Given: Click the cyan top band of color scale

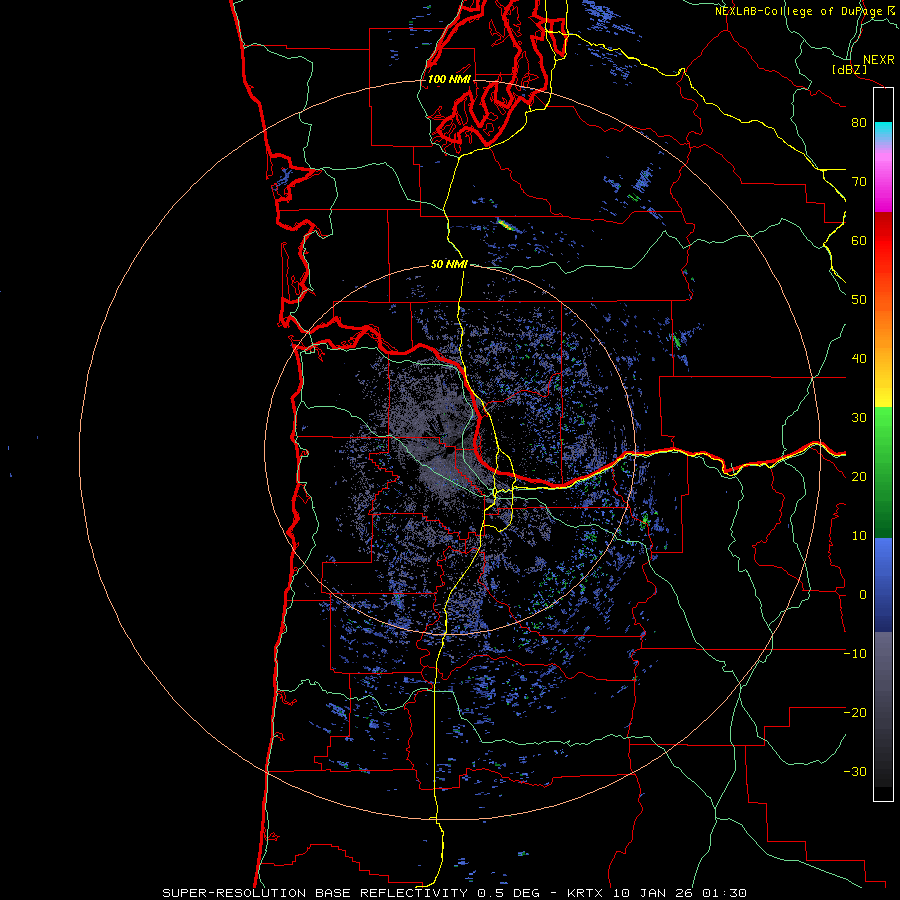Looking at the screenshot, I should point(883,133).
